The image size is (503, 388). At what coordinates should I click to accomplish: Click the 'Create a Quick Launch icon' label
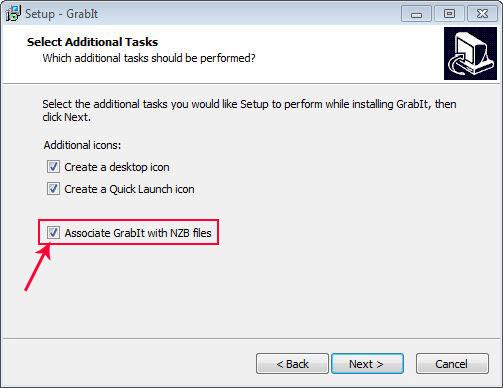pos(129,189)
